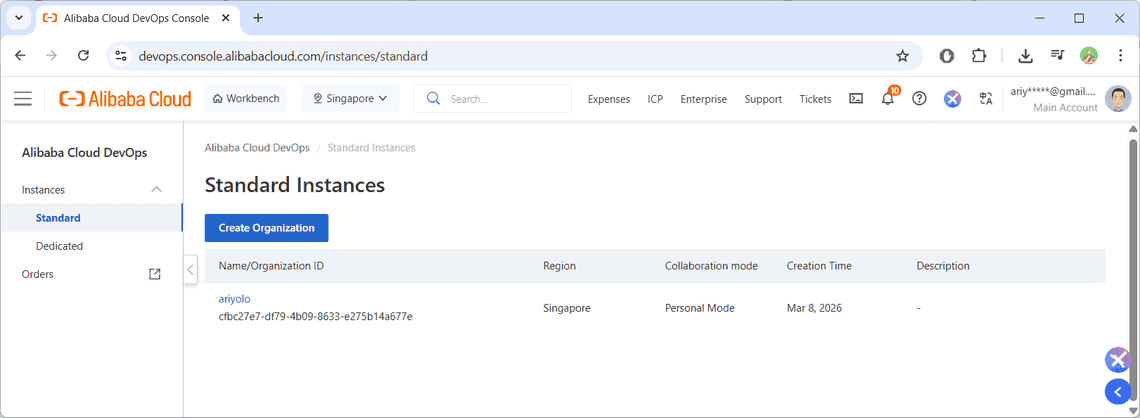1140x418 pixels.
Task: Select Dedicated in the sidebar
Action: [x=59, y=246]
